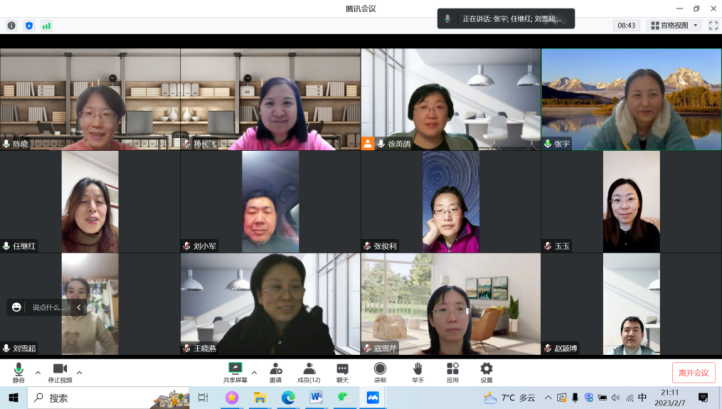Screen dimensions: 722x409
Task: Click the 说点什么 chat input
Action: (47, 307)
